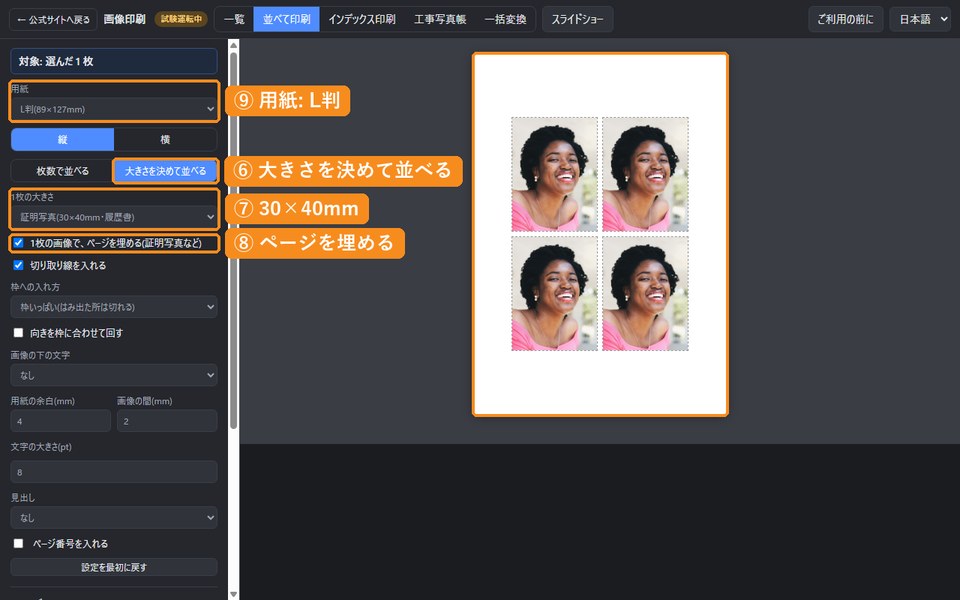
Task: Switch to インデックス印刷 tab
Action: (362, 20)
